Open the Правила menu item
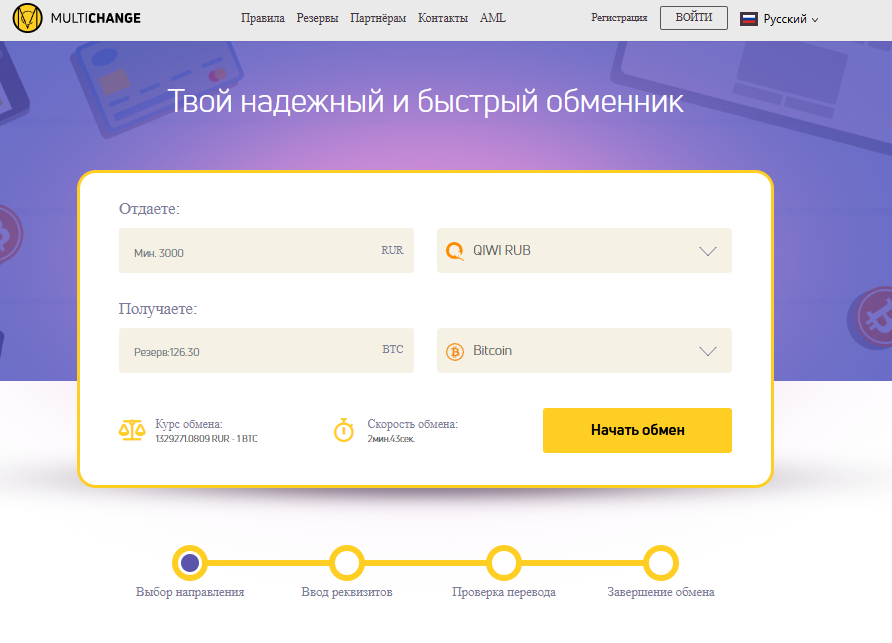The height and width of the screenshot is (643, 892). [263, 18]
